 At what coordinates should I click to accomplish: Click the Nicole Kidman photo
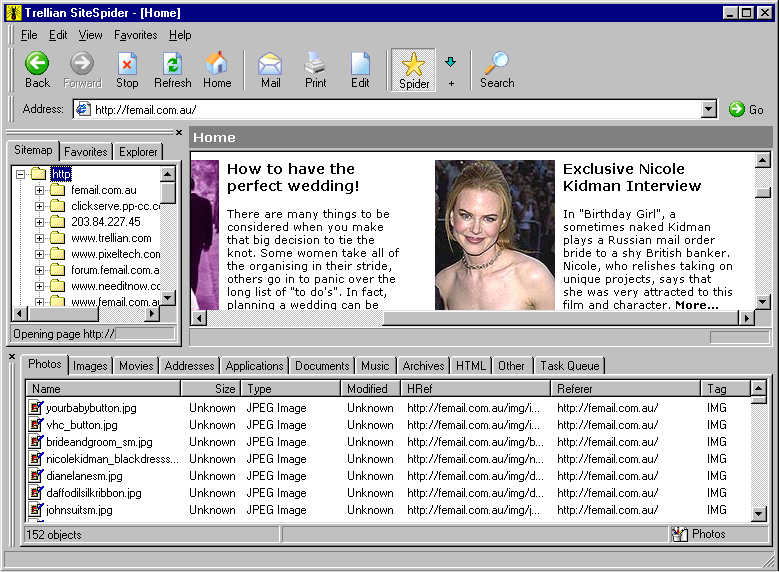[x=494, y=235]
